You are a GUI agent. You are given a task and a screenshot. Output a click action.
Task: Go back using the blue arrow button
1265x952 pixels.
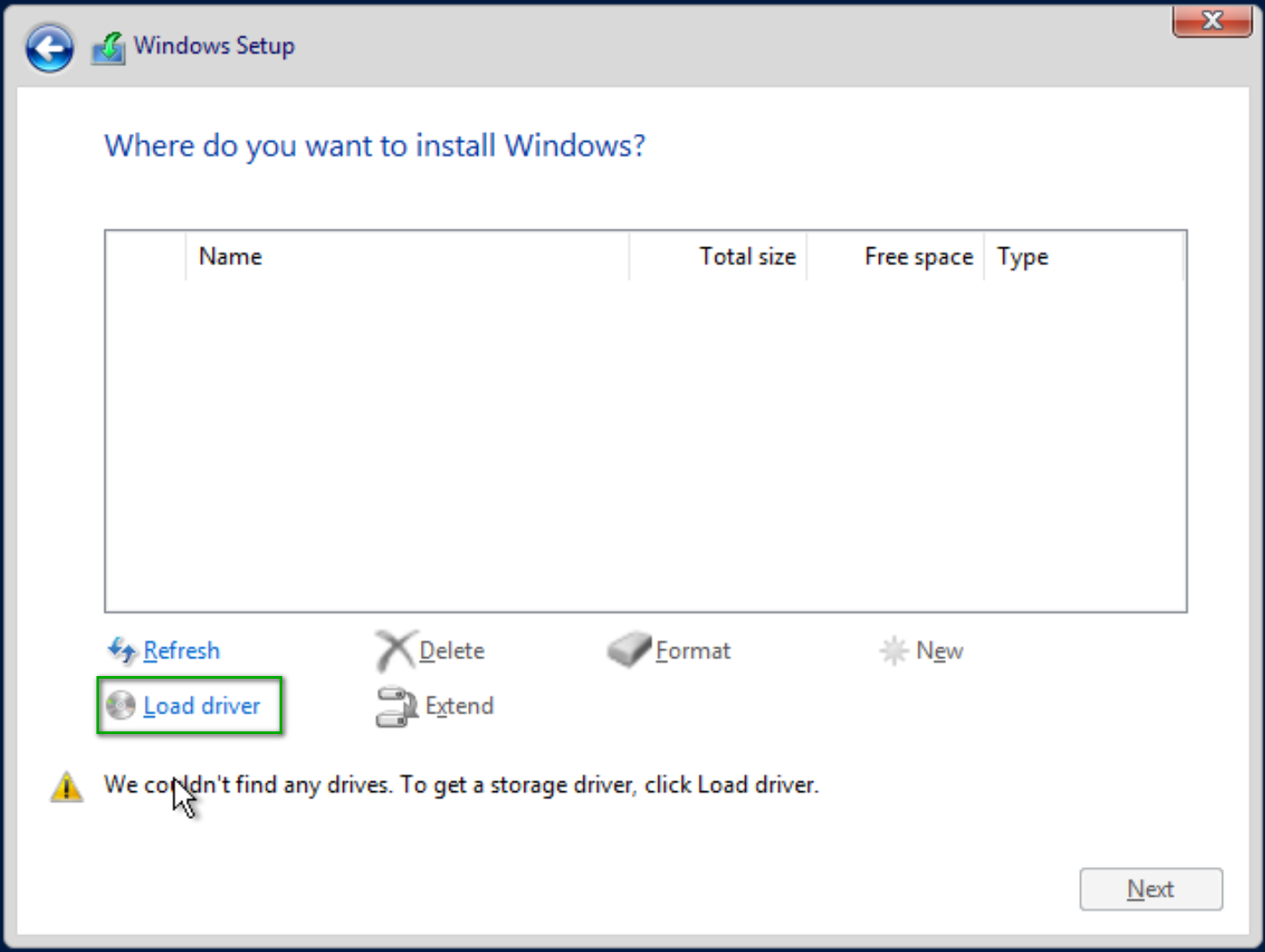pyautogui.click(x=49, y=48)
